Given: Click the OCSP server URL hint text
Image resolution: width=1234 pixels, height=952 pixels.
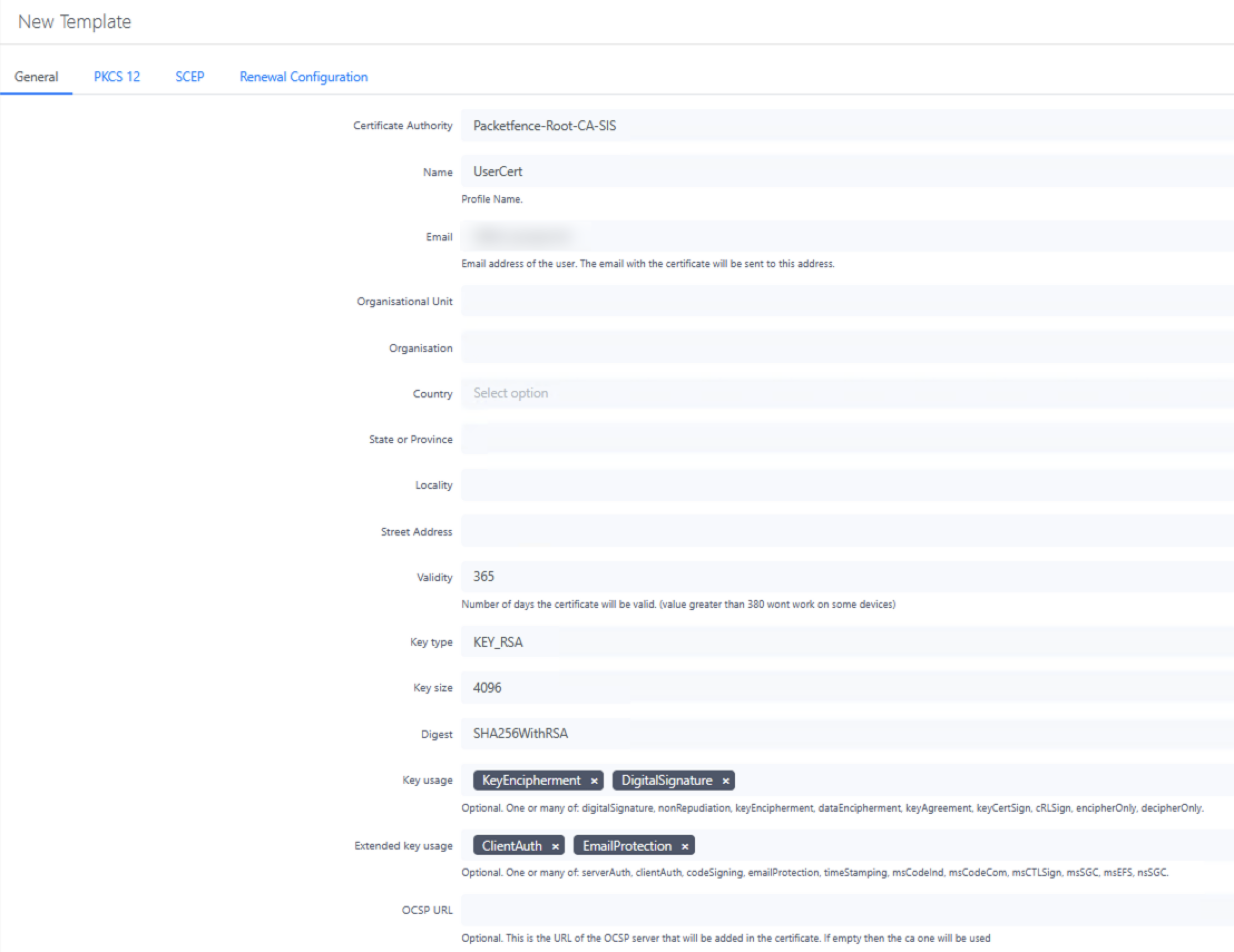Looking at the screenshot, I should pyautogui.click(x=726, y=939).
